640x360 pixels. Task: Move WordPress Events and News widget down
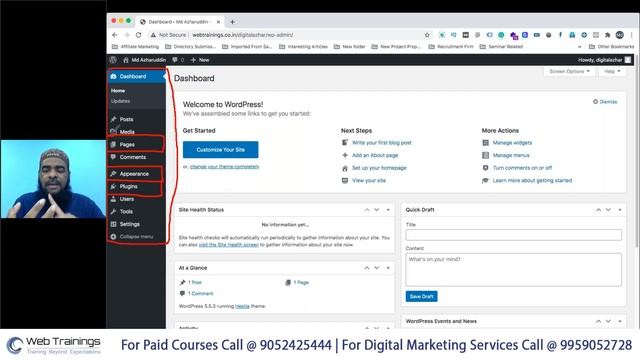609,321
